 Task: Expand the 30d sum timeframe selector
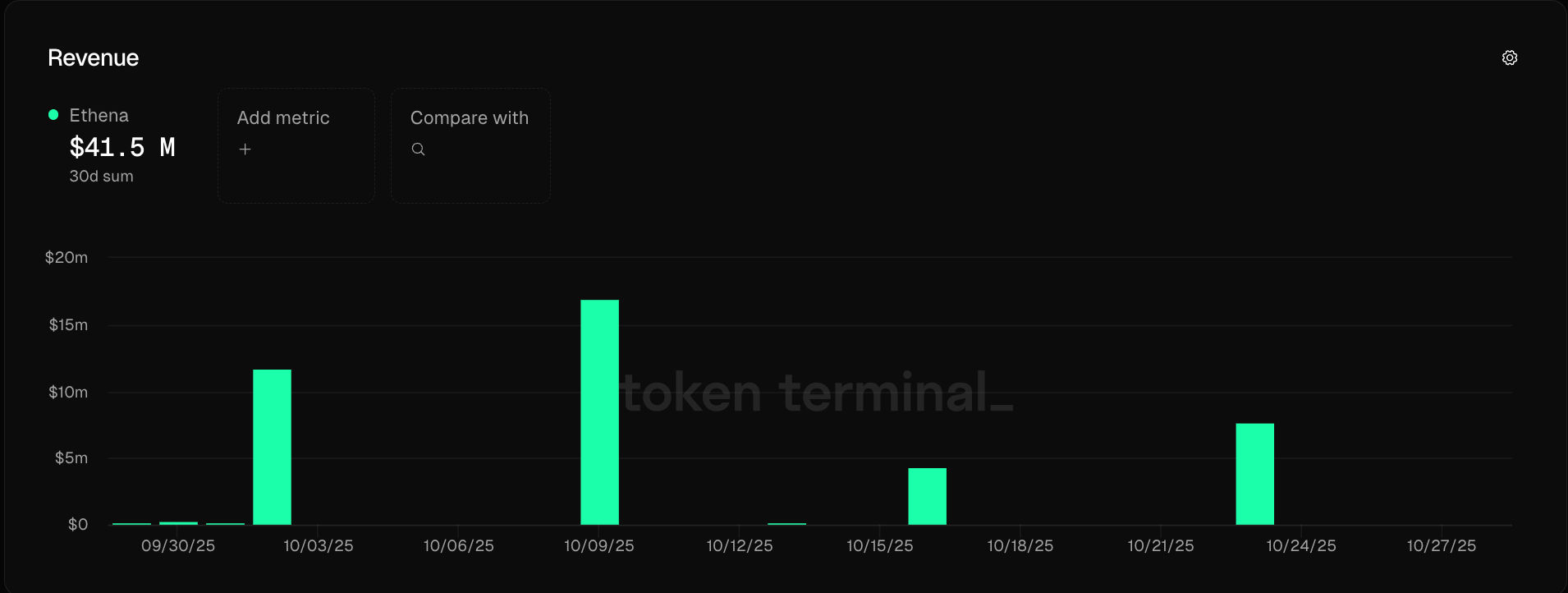click(x=102, y=176)
